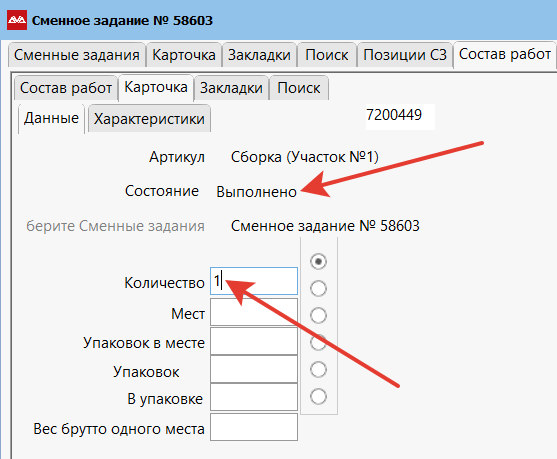Choose the radio button beside Упаковок

pos(318,369)
